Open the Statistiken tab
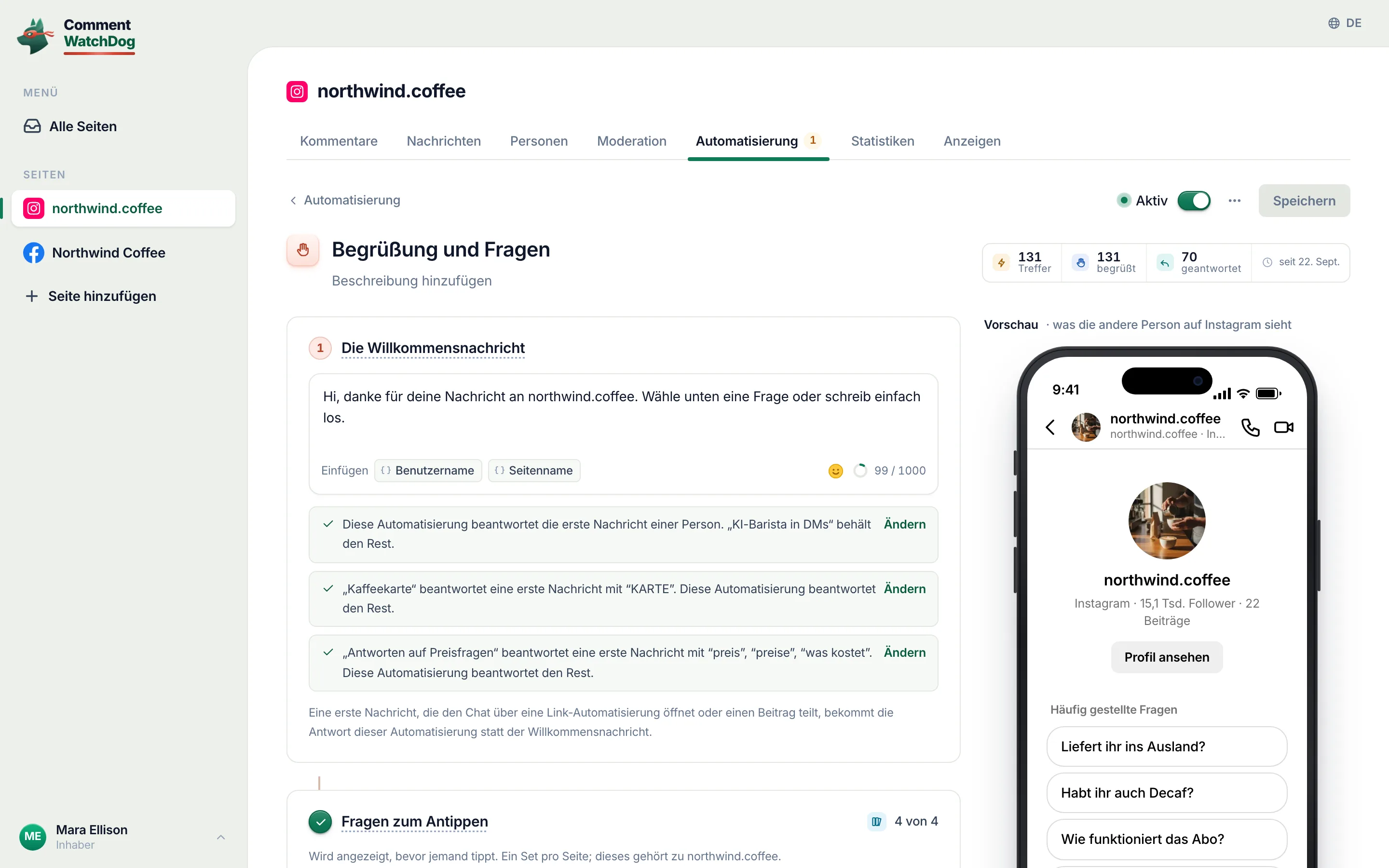This screenshot has height=868, width=1389. coord(882,141)
